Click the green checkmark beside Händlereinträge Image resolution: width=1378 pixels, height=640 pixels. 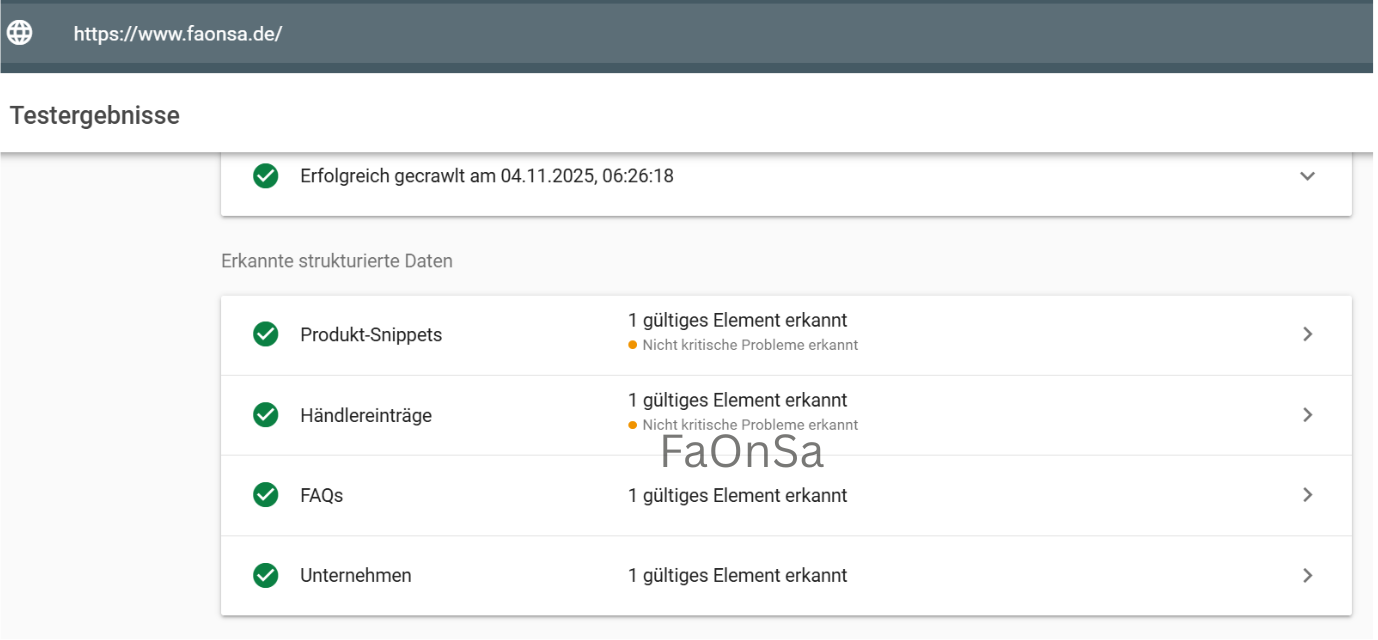click(265, 415)
